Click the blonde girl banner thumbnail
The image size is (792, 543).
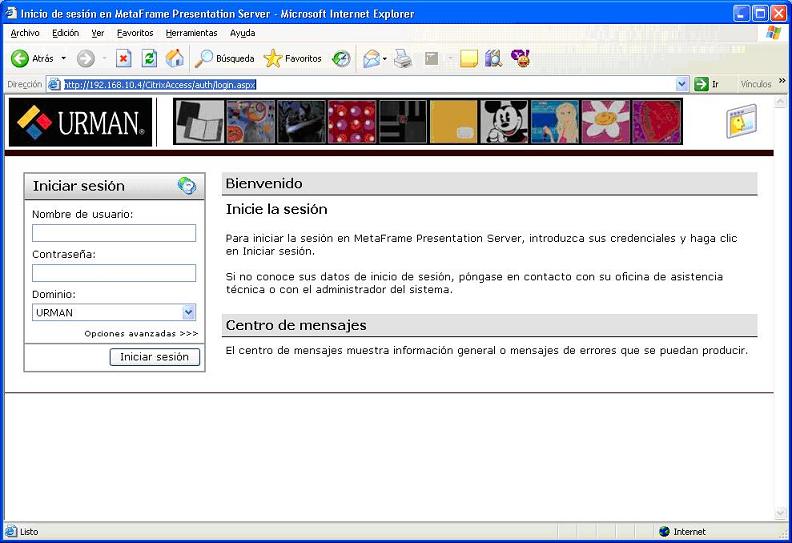(x=555, y=122)
